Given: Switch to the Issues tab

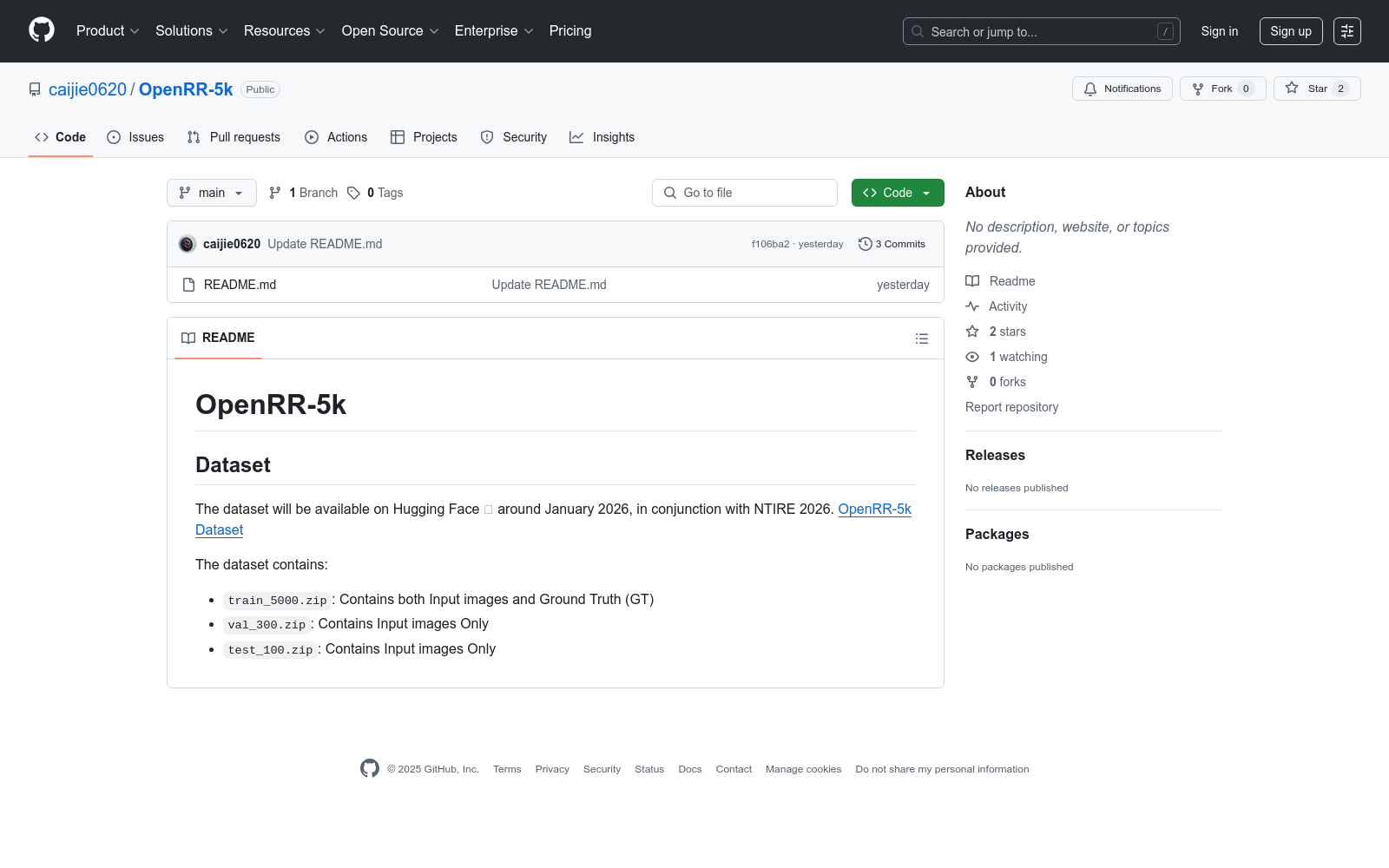Looking at the screenshot, I should pyautogui.click(x=135, y=137).
